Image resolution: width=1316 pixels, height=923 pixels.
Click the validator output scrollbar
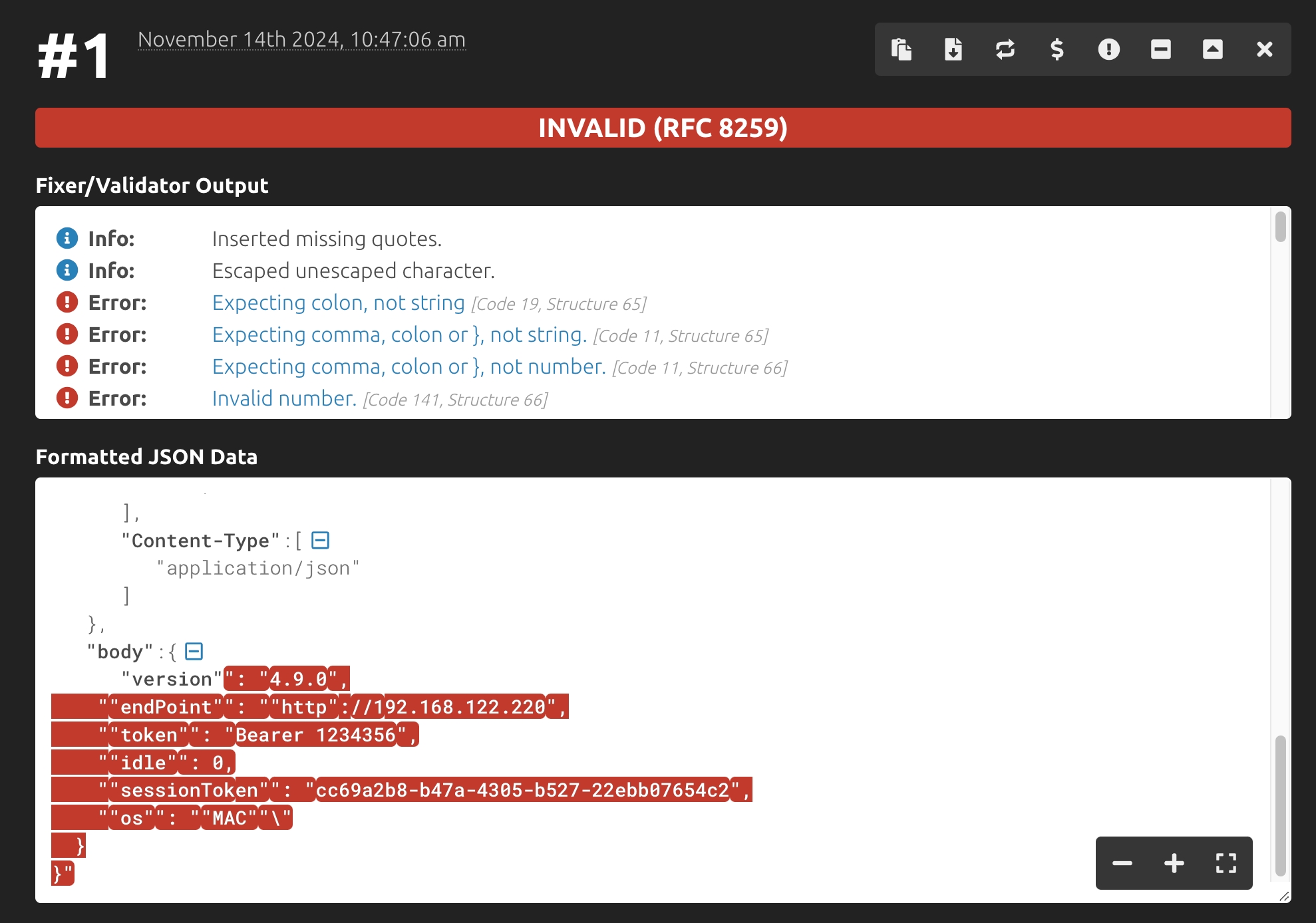(x=1280, y=227)
